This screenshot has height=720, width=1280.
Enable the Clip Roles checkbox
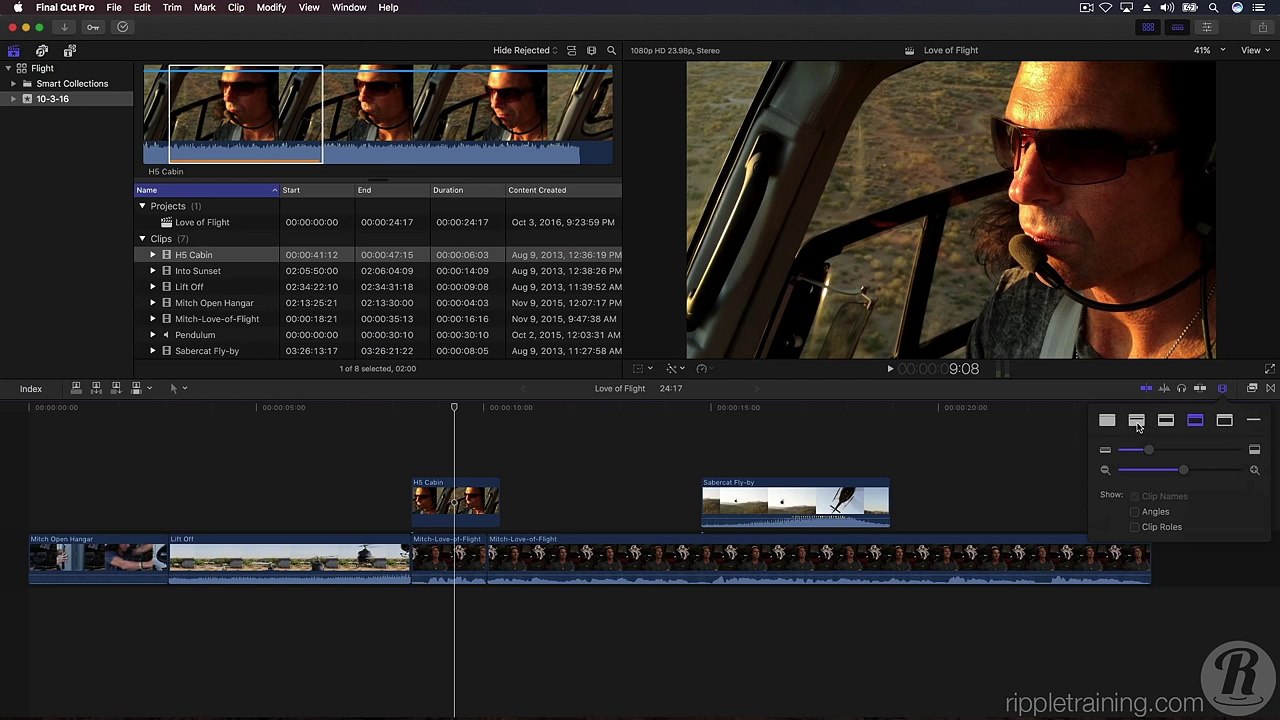pyautogui.click(x=1134, y=527)
